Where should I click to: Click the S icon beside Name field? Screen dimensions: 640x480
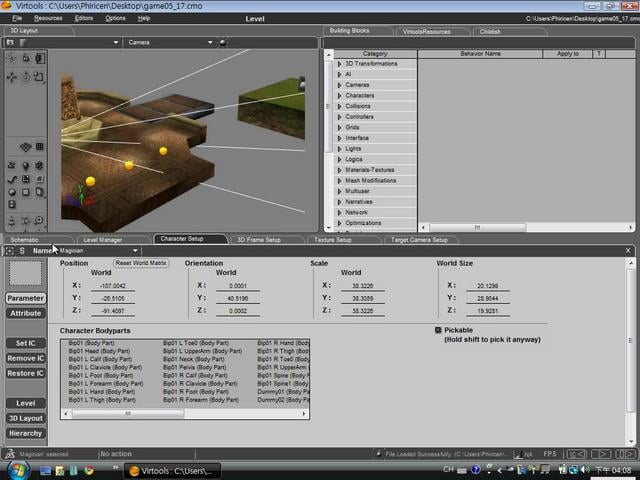tap(22, 251)
